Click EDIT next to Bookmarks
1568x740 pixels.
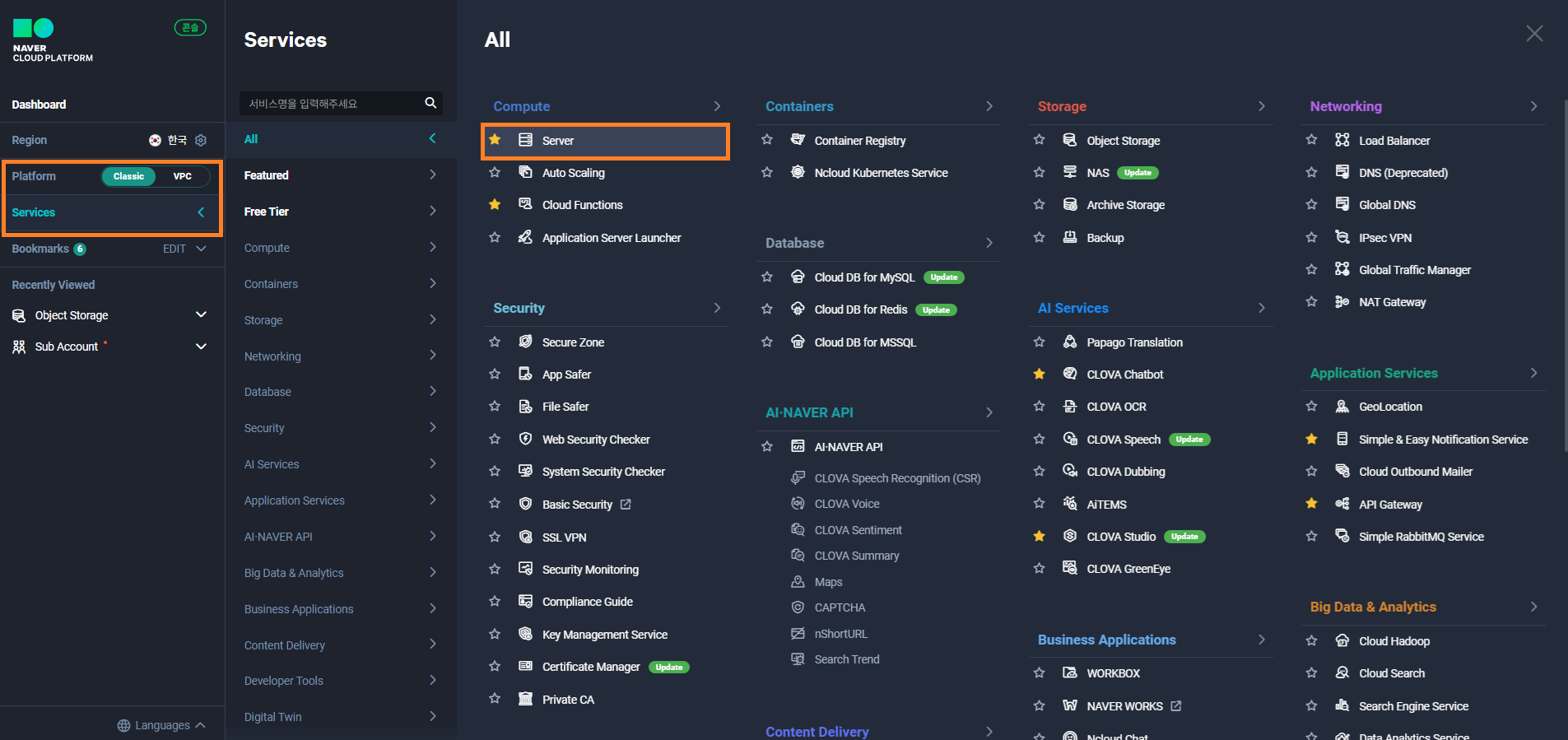click(x=174, y=249)
